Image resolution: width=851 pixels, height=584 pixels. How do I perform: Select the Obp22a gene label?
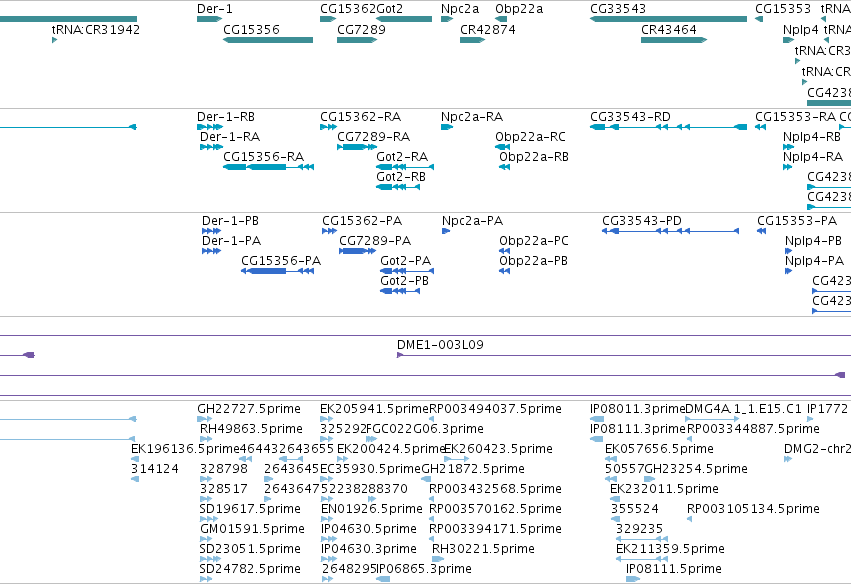(519, 9)
